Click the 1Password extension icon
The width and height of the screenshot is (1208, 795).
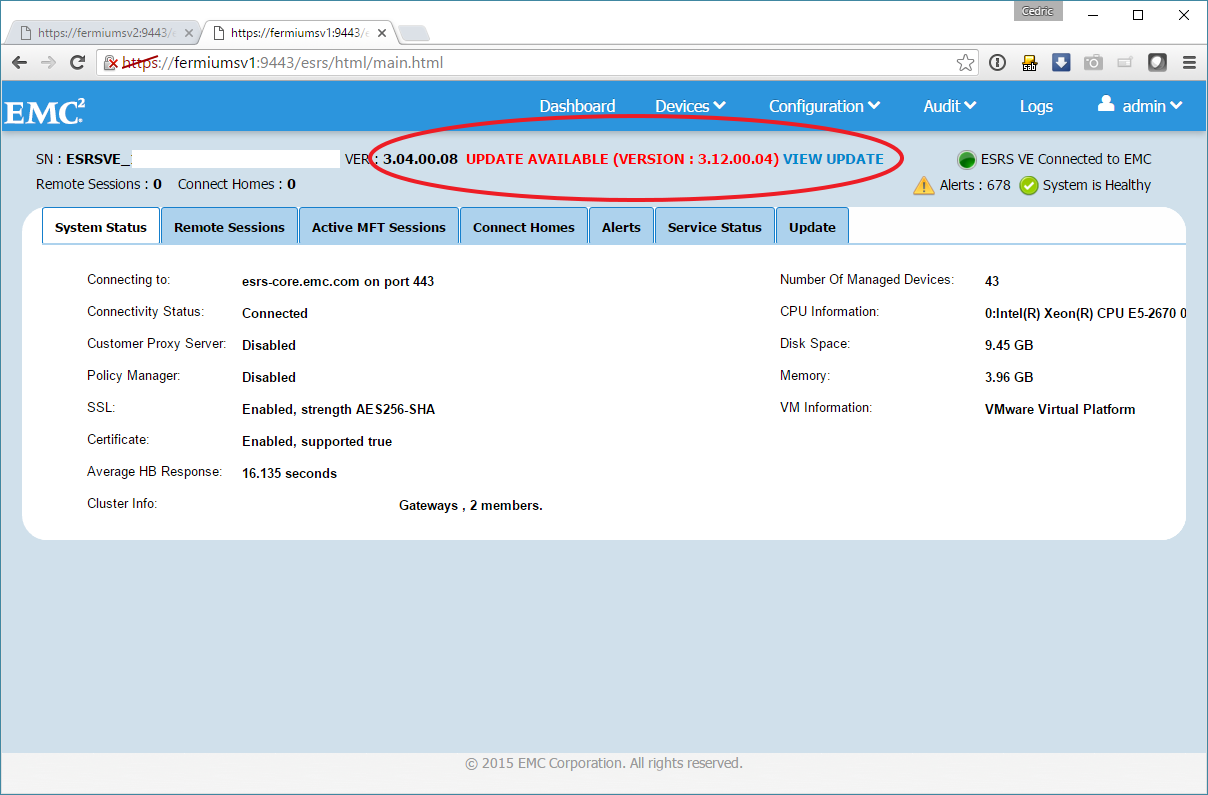(997, 63)
